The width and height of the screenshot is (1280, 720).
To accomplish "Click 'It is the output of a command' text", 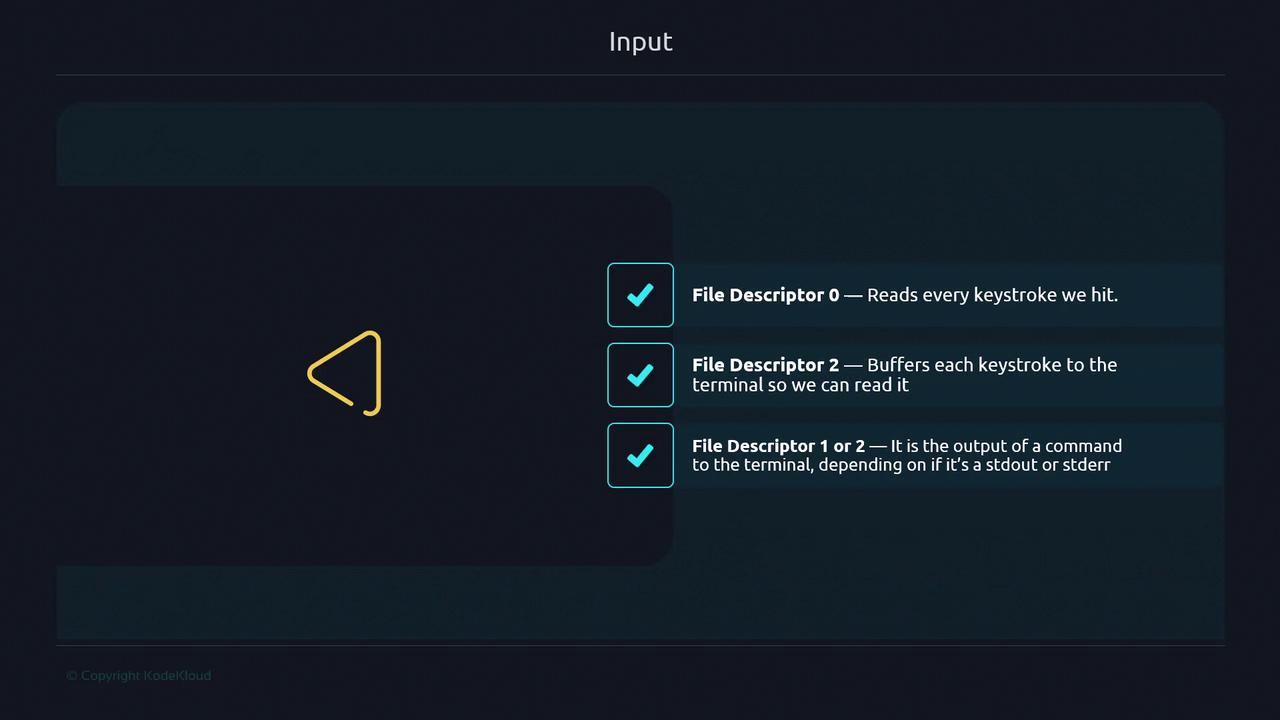I will click(x=1006, y=446).
